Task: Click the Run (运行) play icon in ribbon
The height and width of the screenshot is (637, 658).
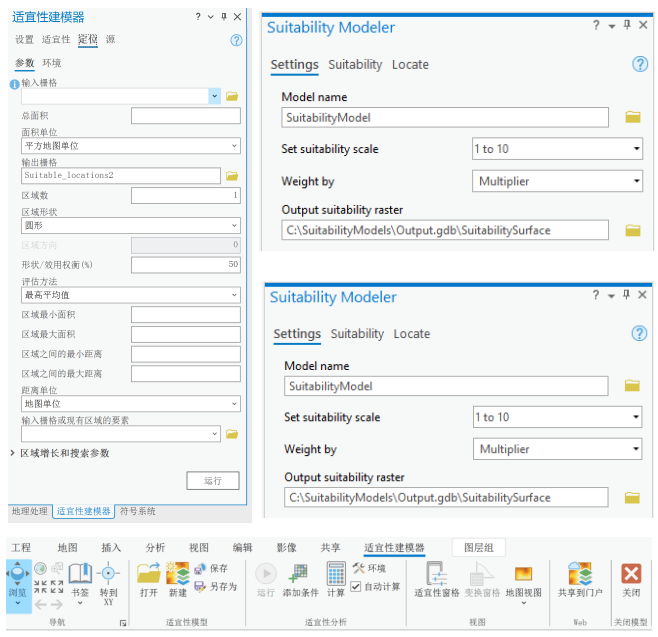Action: [266, 574]
